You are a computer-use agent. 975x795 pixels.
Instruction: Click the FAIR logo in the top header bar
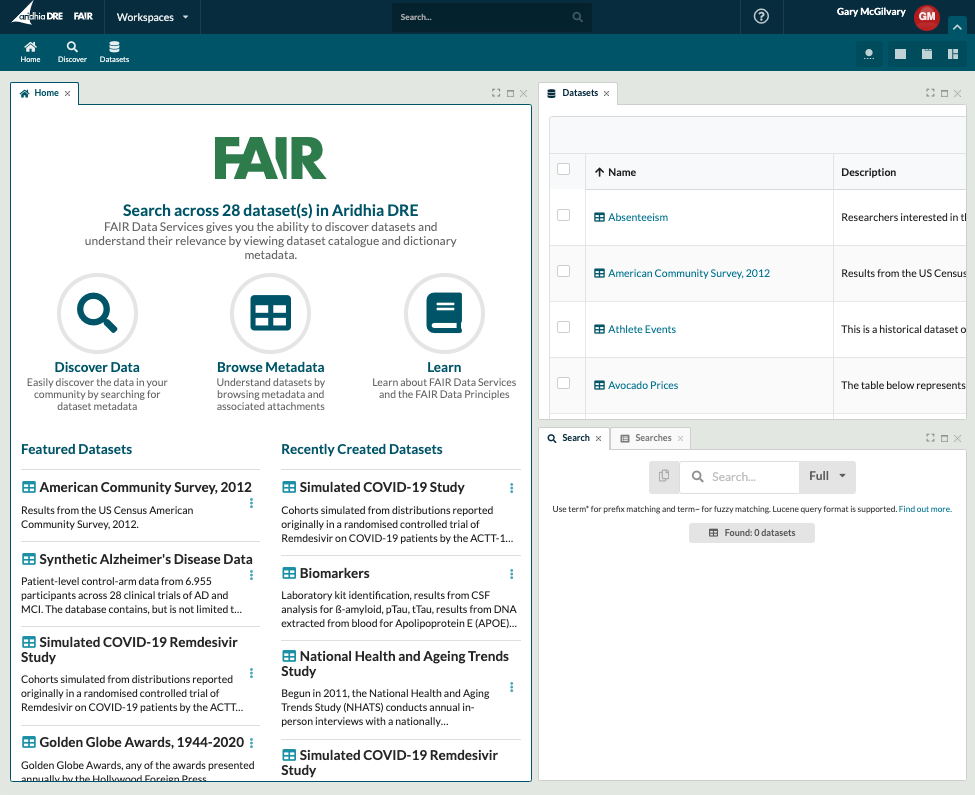[83, 16]
